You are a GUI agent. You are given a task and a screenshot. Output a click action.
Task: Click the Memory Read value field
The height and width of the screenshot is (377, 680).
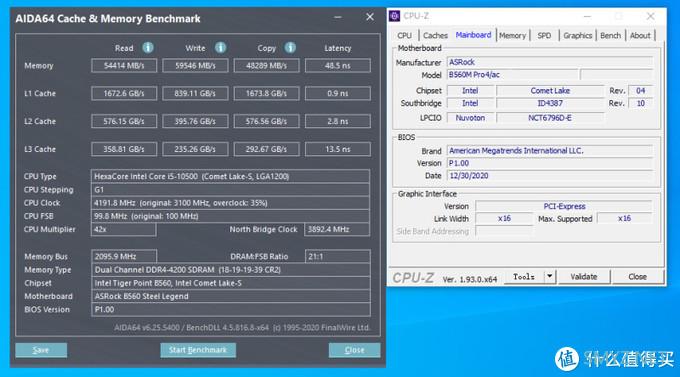pyautogui.click(x=124, y=66)
